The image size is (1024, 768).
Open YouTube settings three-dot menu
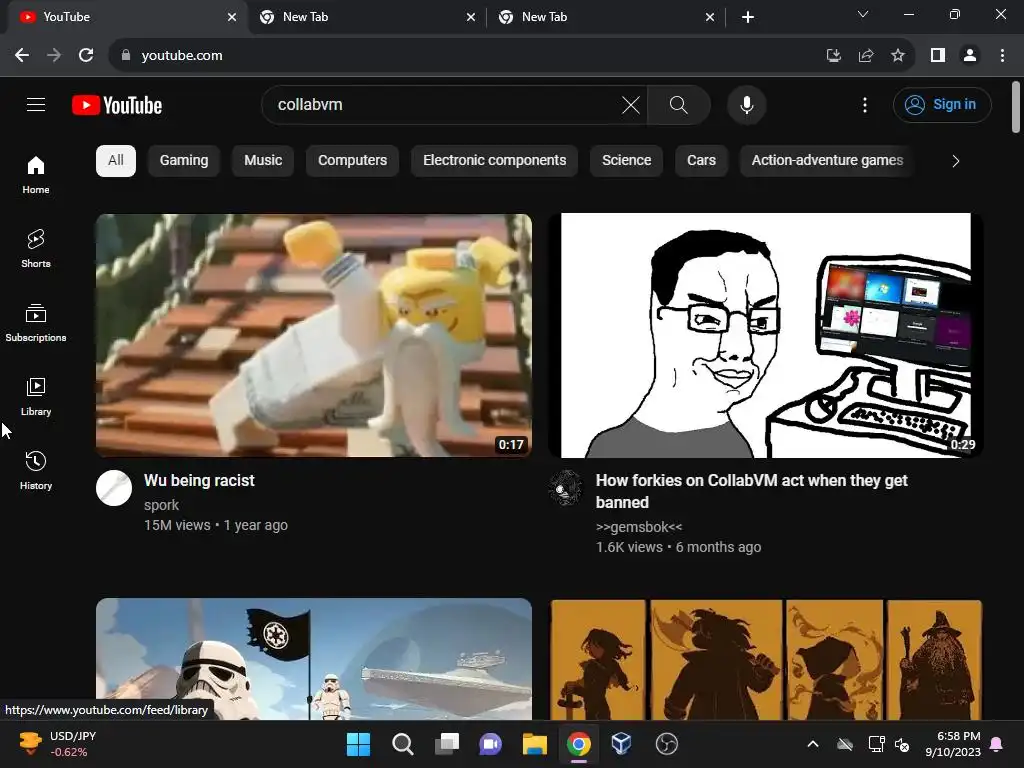coord(865,104)
